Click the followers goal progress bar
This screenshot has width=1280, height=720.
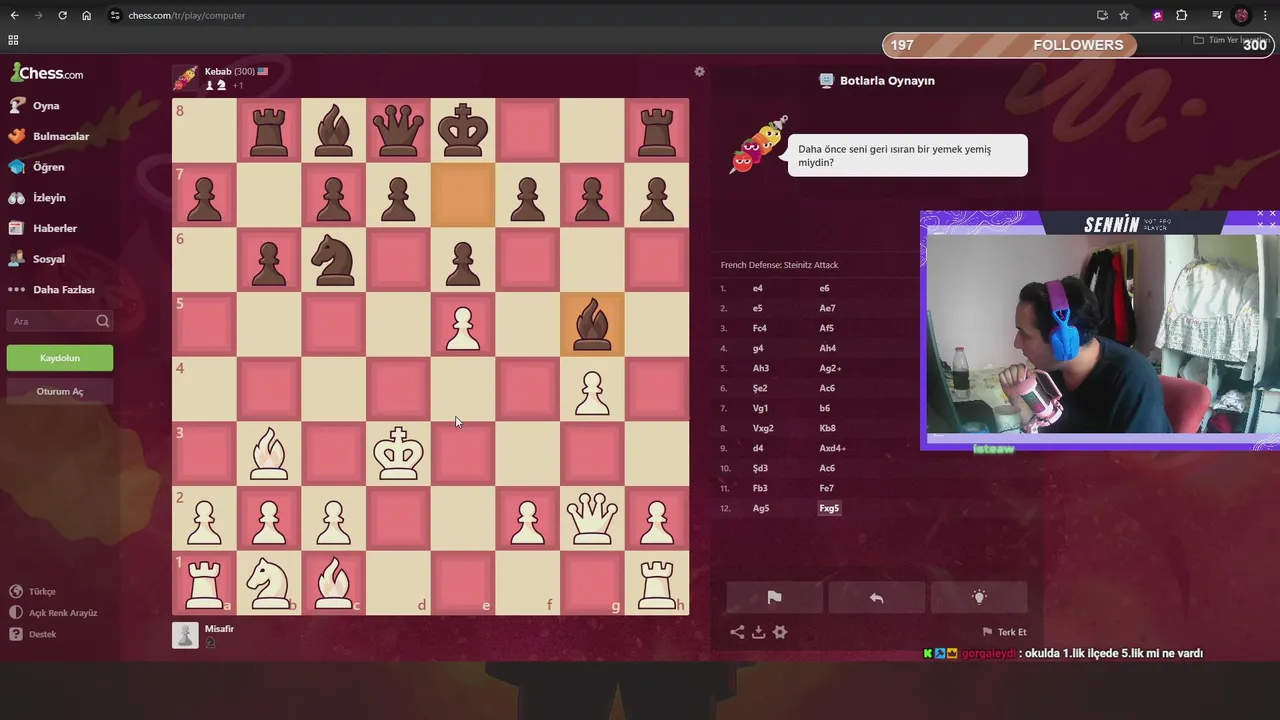click(x=1077, y=45)
